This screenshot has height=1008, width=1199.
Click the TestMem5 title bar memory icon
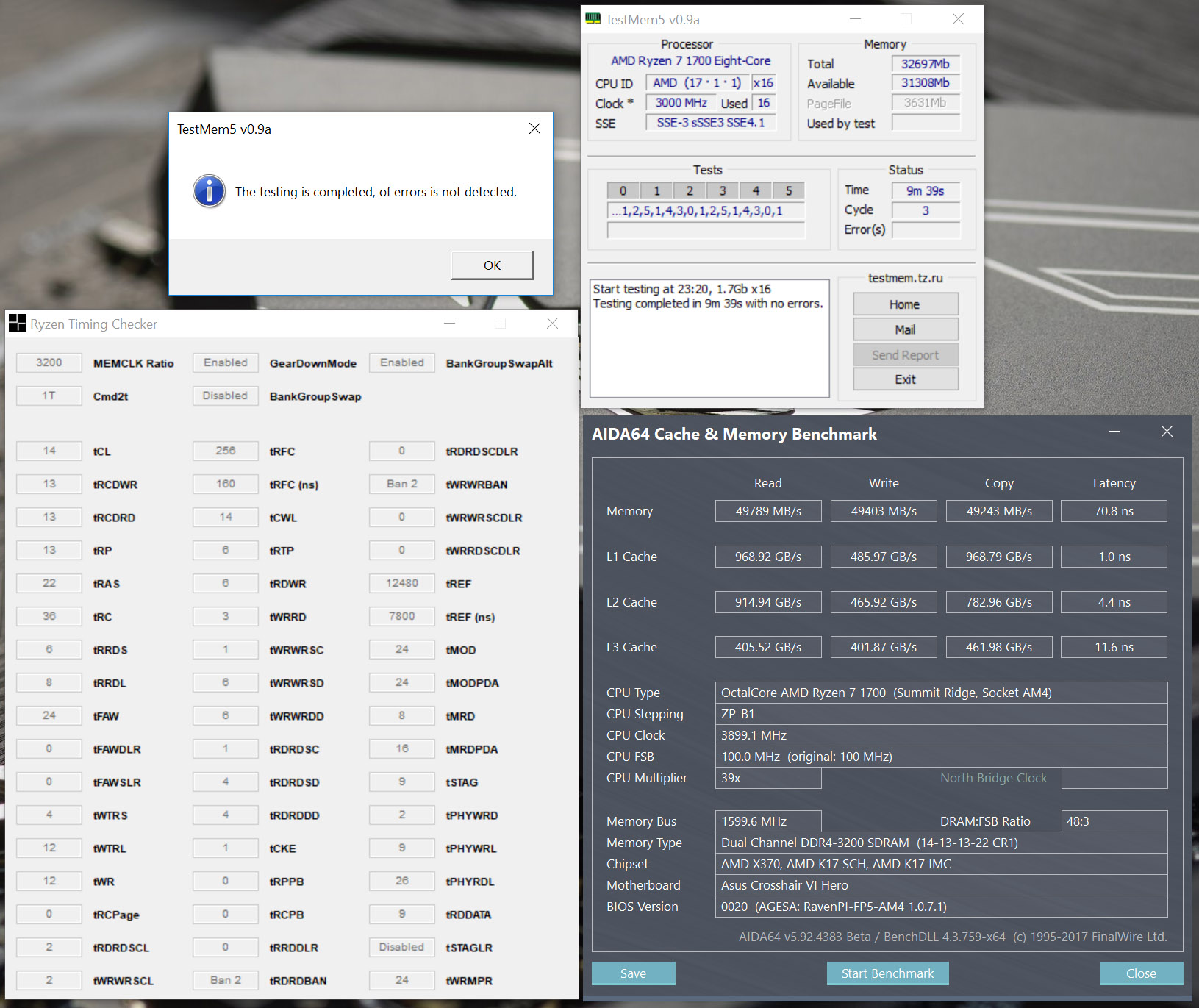593,19
